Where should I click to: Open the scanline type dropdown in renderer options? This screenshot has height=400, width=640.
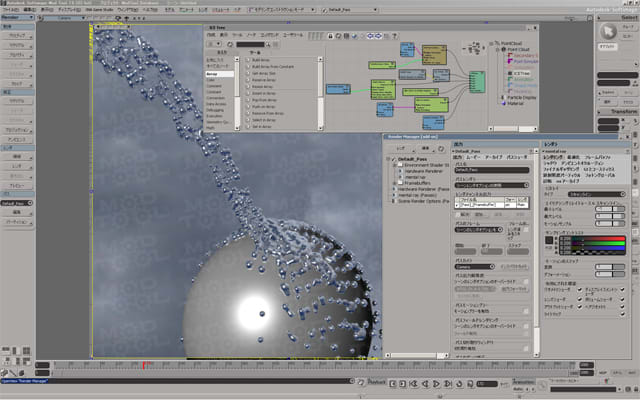tap(596, 194)
